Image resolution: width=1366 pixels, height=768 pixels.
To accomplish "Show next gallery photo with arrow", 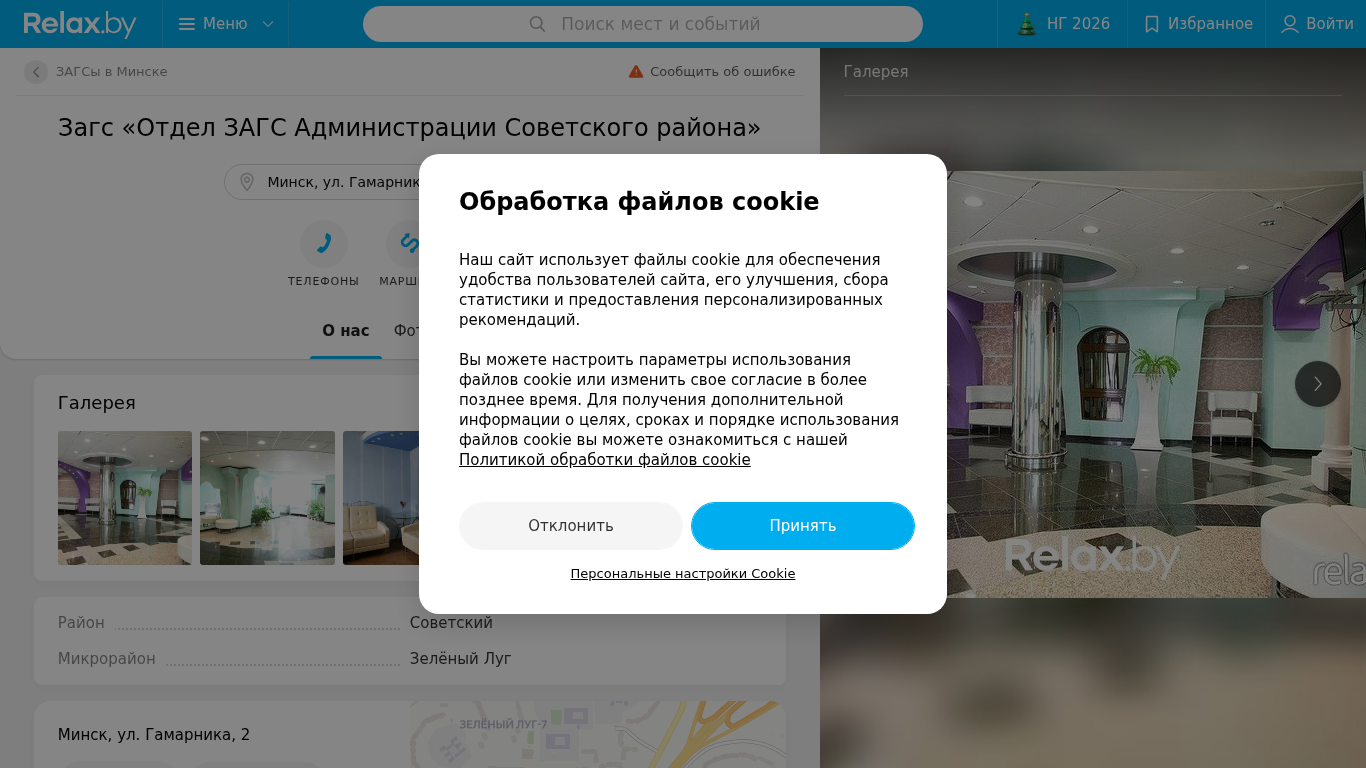I will point(1318,384).
